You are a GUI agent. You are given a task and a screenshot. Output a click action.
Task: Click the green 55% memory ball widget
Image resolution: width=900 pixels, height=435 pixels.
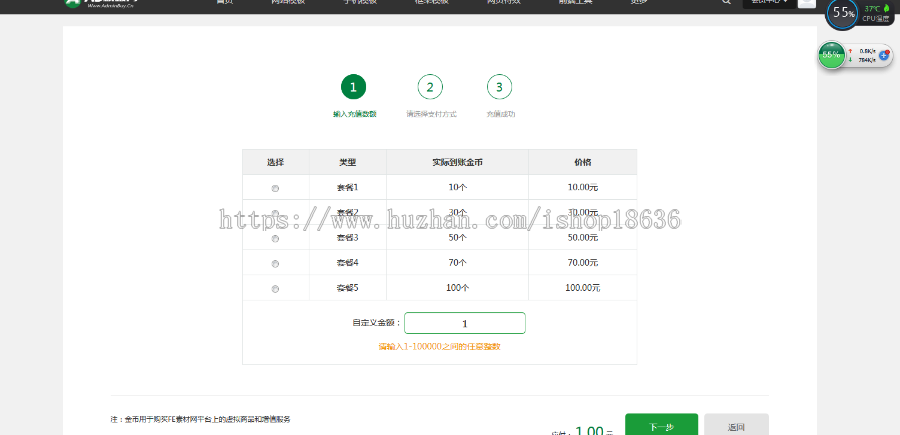[x=831, y=55]
